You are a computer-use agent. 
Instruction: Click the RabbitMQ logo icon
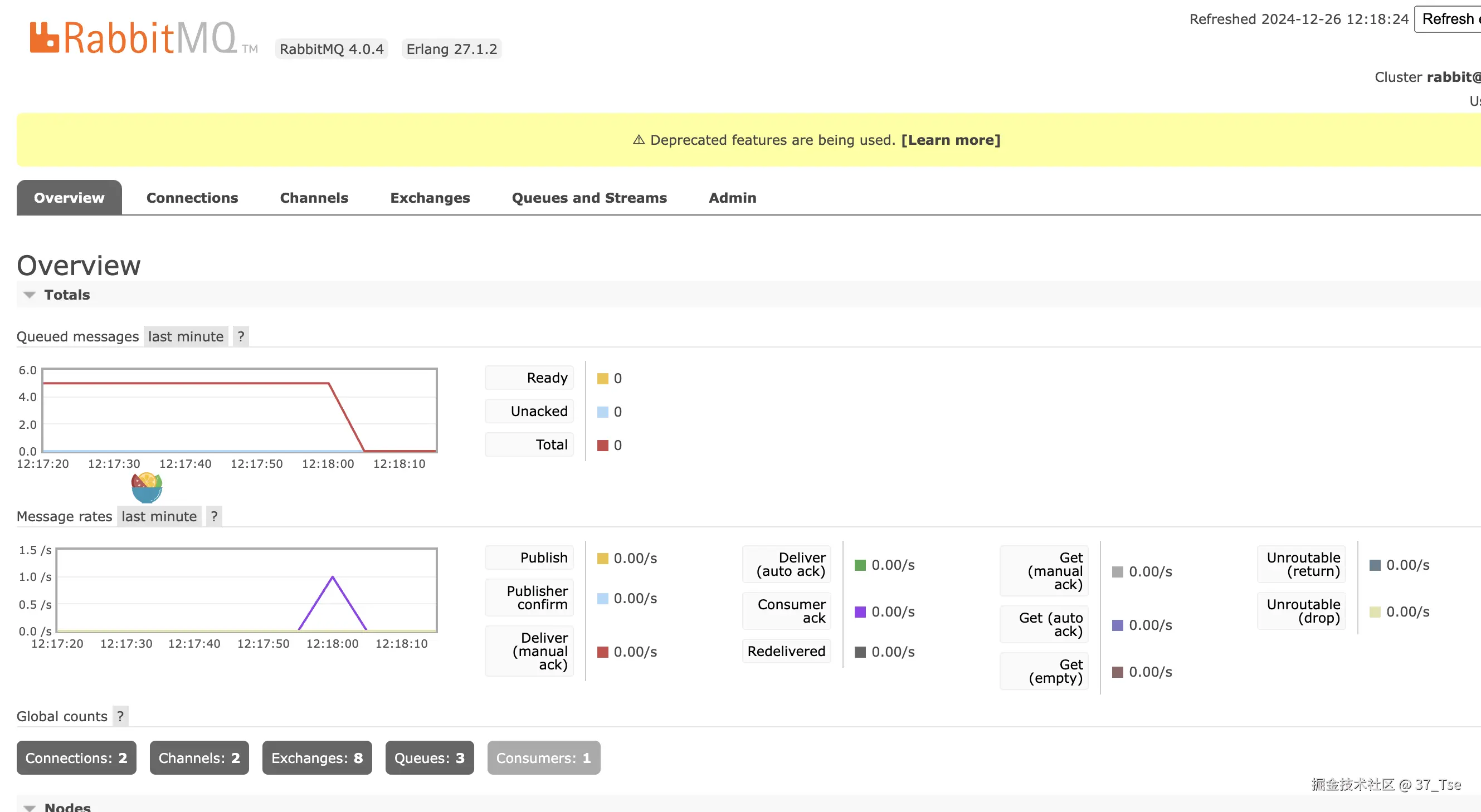tap(44, 37)
